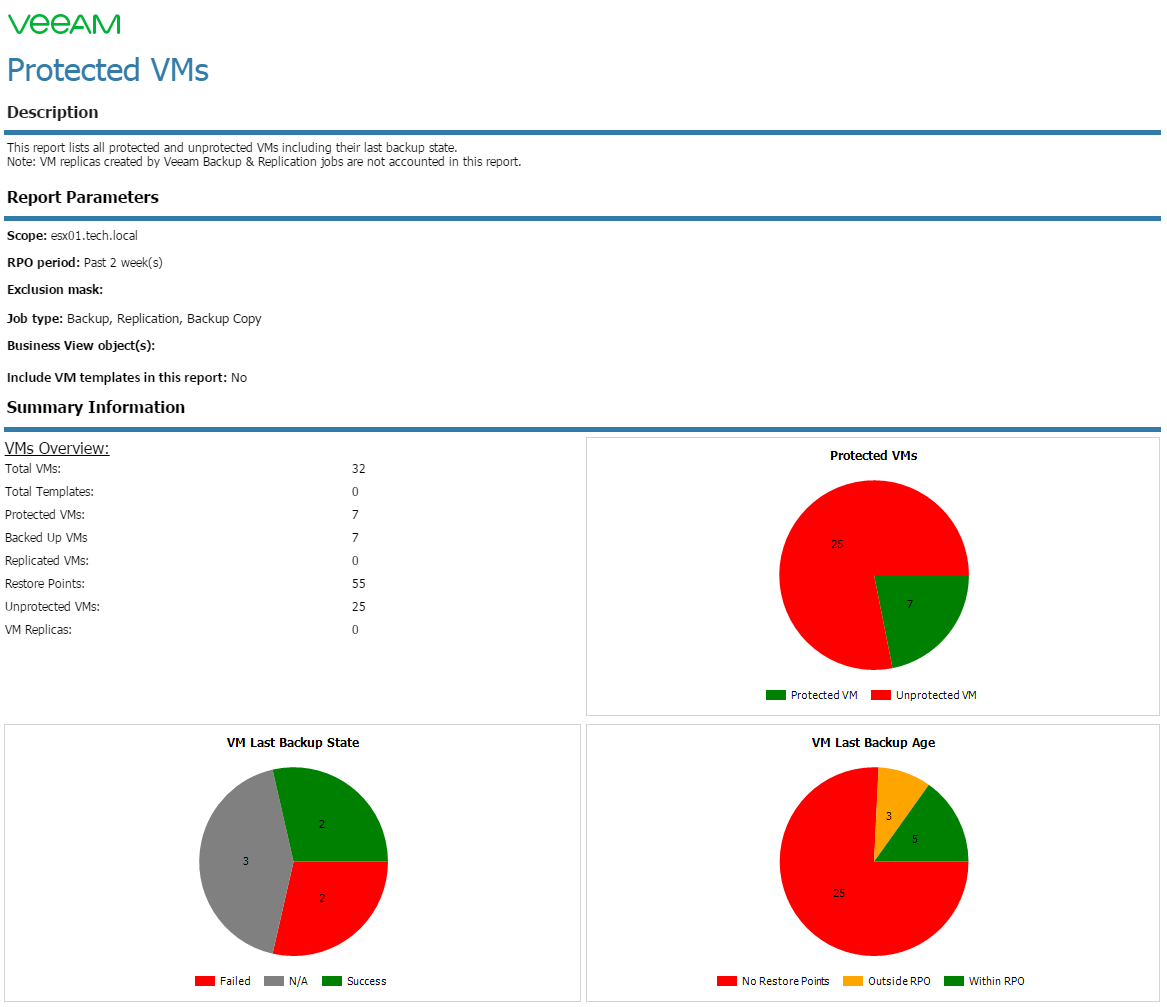
Task: Click the red No Restore Points legend swatch
Action: pyautogui.click(x=727, y=981)
